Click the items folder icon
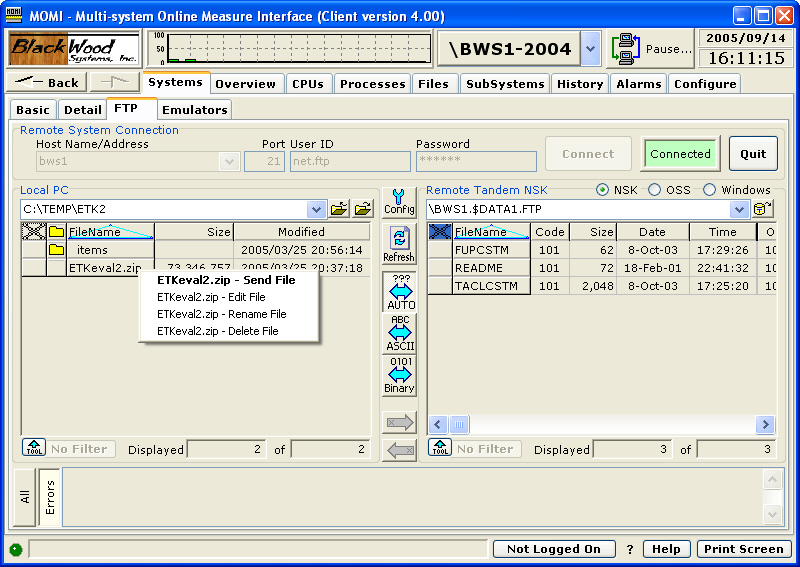This screenshot has height=567, width=800. coord(56,250)
